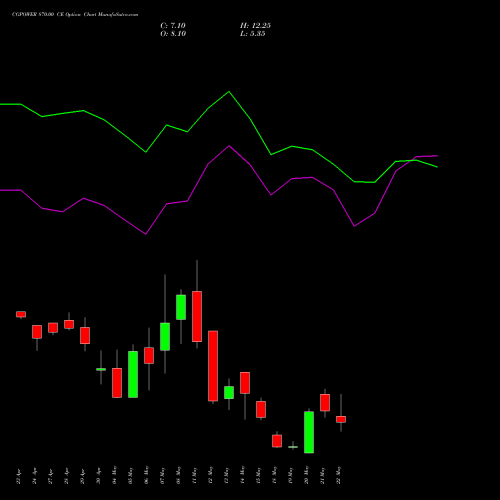Click the '19 May' date label
This screenshot has height=500, width=500.
(291, 475)
